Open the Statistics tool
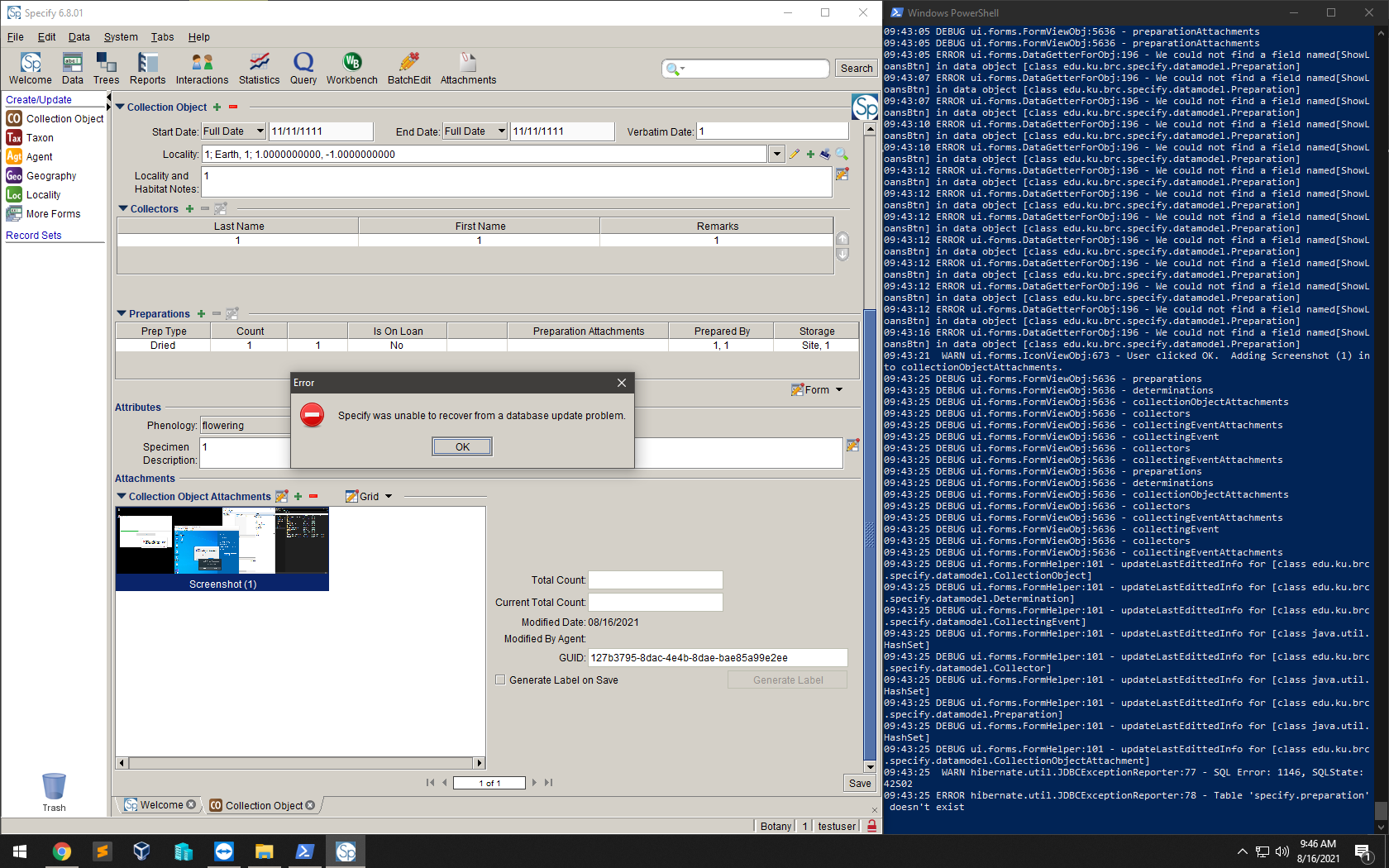Image resolution: width=1389 pixels, height=868 pixels. click(259, 67)
